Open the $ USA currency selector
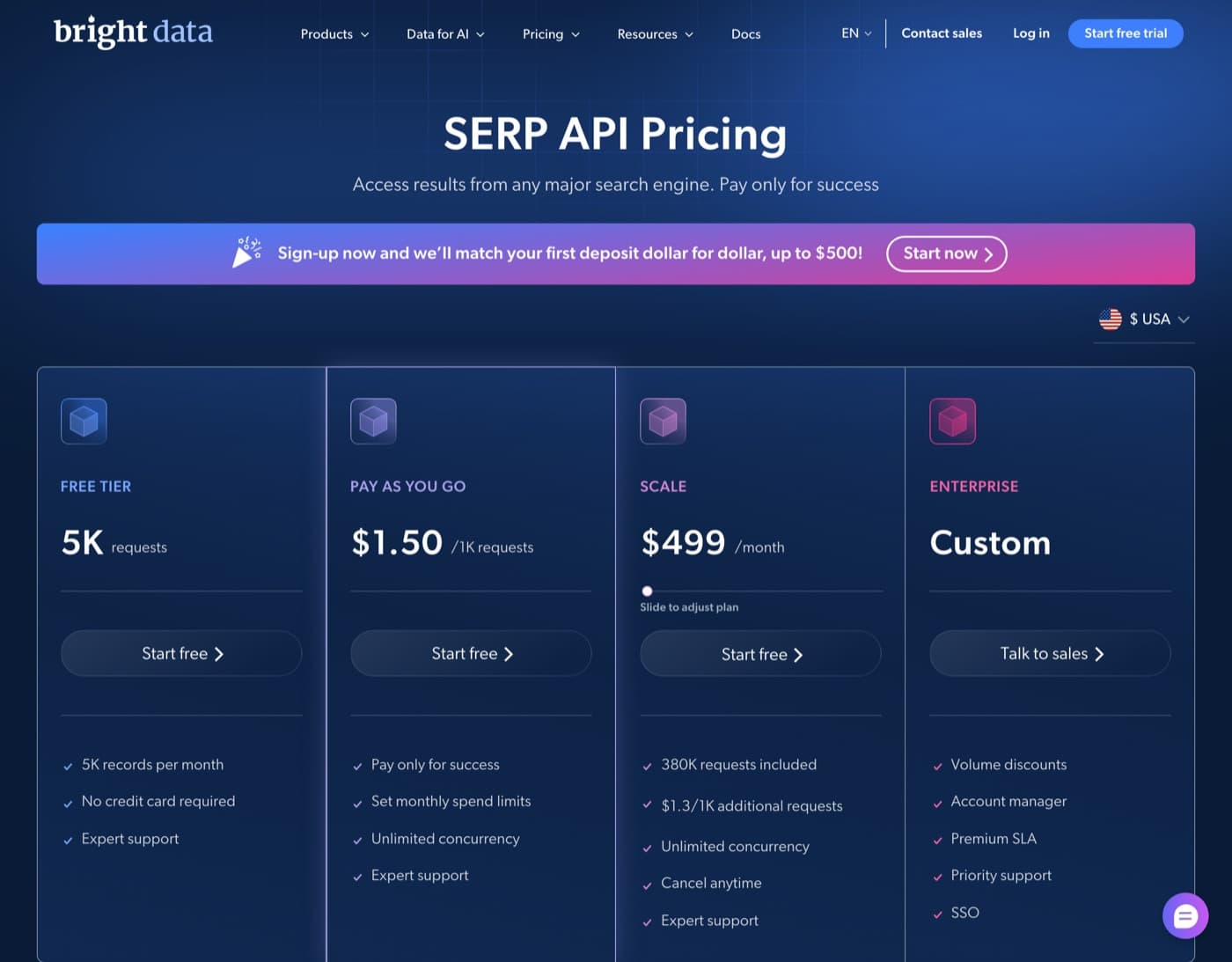 1144,319
